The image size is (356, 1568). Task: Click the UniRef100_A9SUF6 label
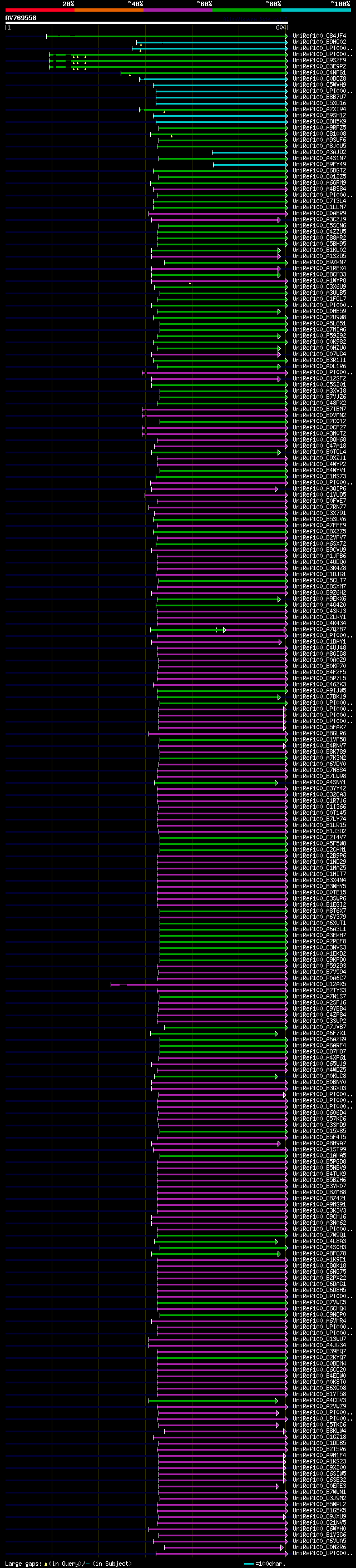[319, 140]
